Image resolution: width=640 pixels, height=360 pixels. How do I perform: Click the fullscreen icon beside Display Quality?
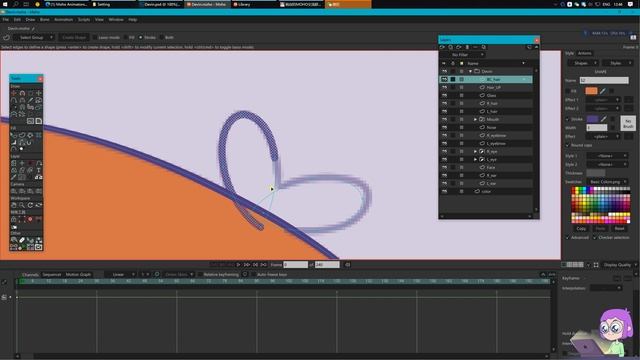(x=596, y=265)
